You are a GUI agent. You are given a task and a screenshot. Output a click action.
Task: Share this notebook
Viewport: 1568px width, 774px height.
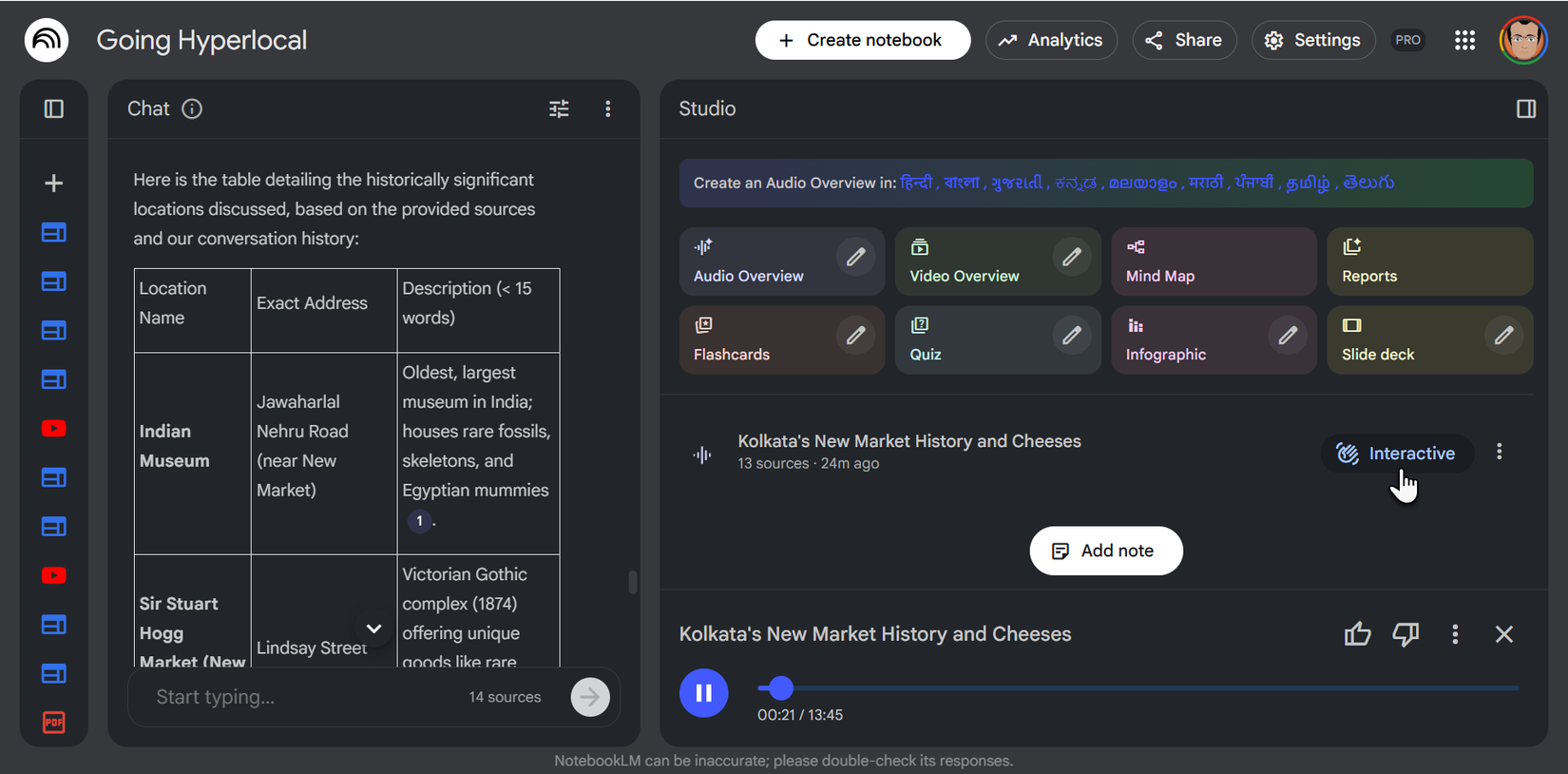pos(1184,40)
